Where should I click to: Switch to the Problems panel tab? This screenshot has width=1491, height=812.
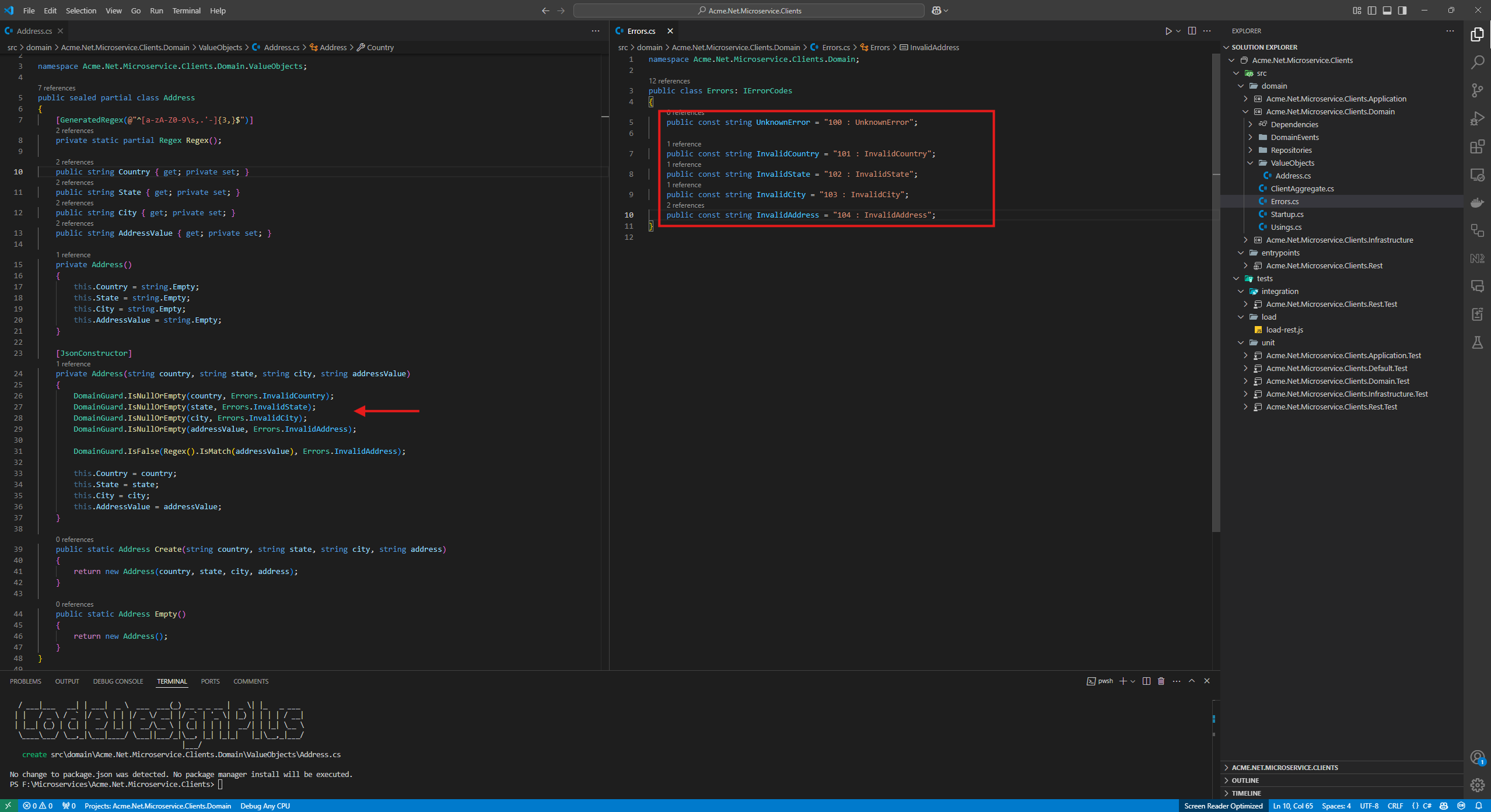(x=26, y=681)
